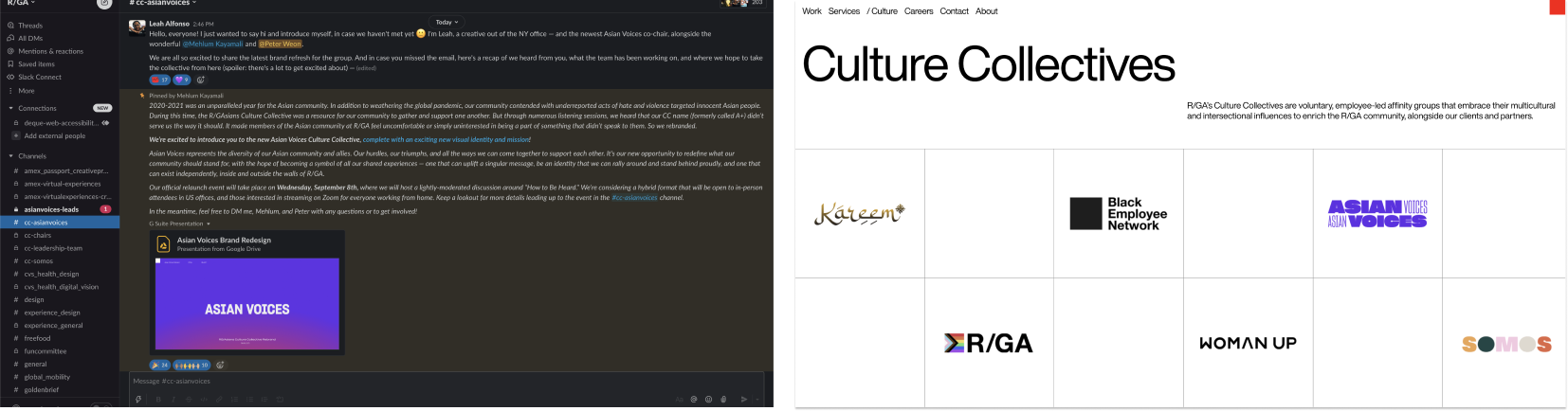Viewport: 1568px width, 411px height.
Task: Open send options dropdown next to send
Action: coord(757,400)
